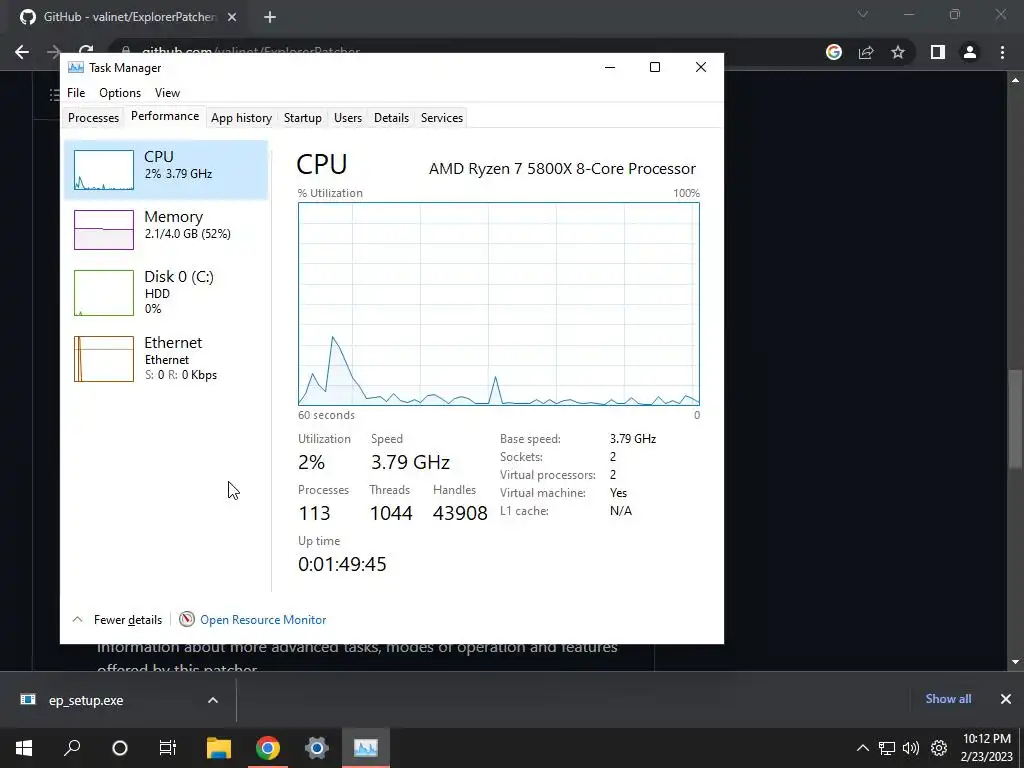Click the Open Resource Monitor link

coord(263,620)
